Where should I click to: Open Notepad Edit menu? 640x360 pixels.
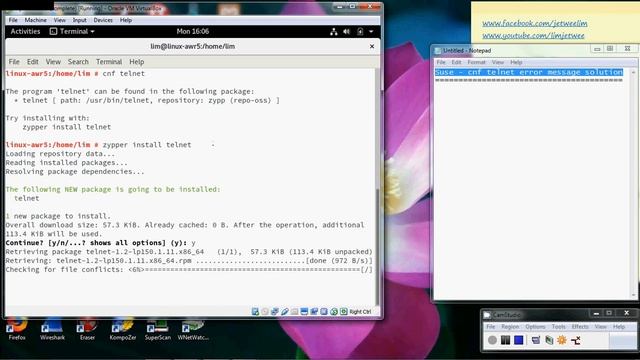coord(456,62)
